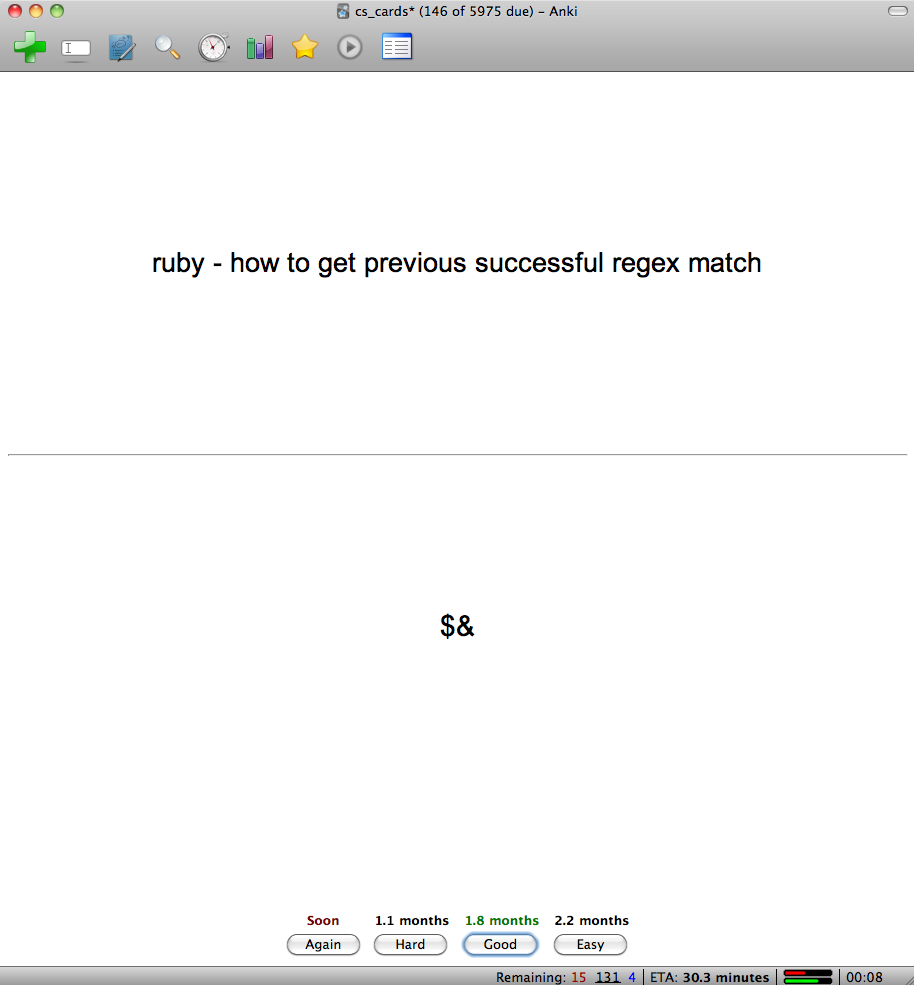
Task: Click the toolbar toggle pill in title bar
Action: 896,11
